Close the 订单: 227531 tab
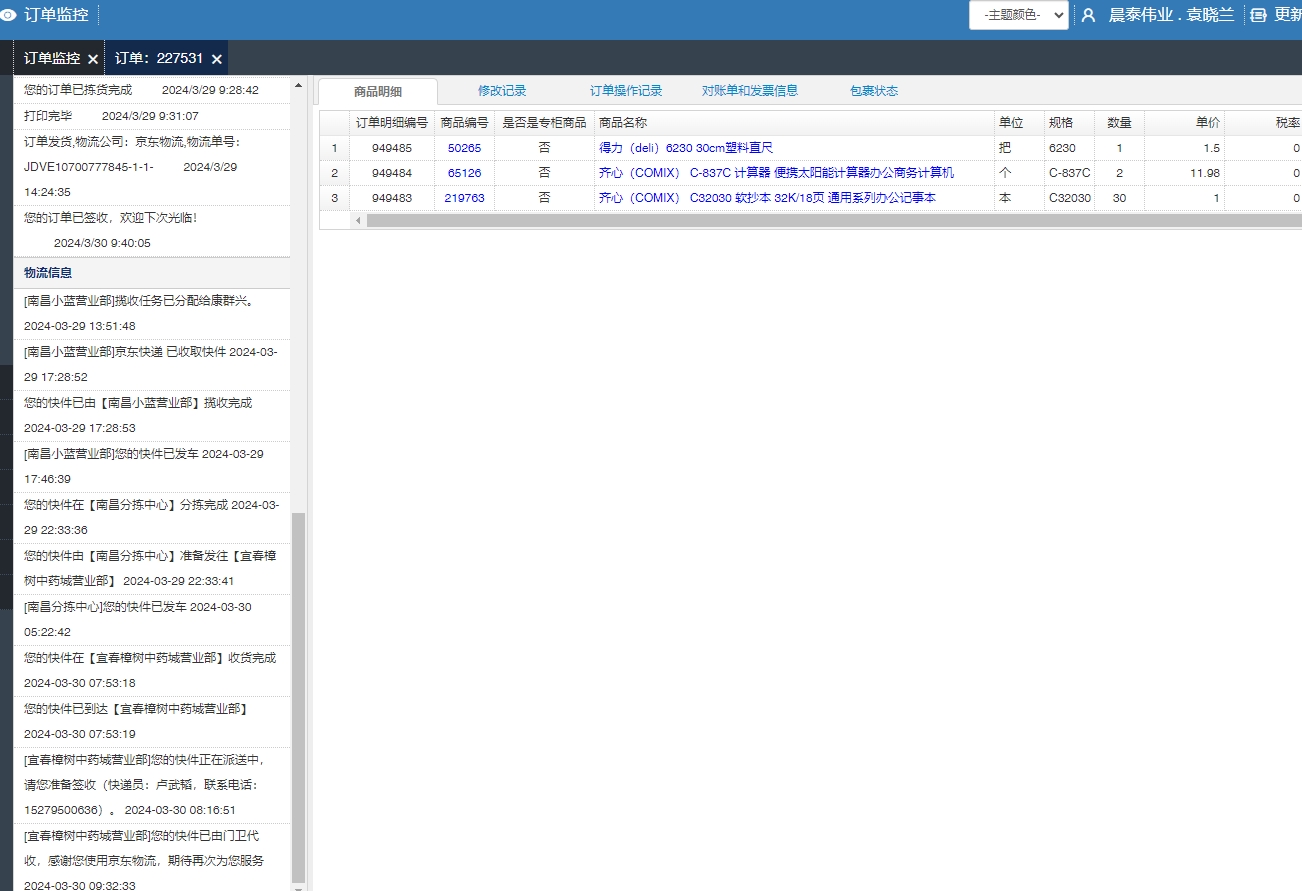The image size is (1302, 891). pos(216,59)
